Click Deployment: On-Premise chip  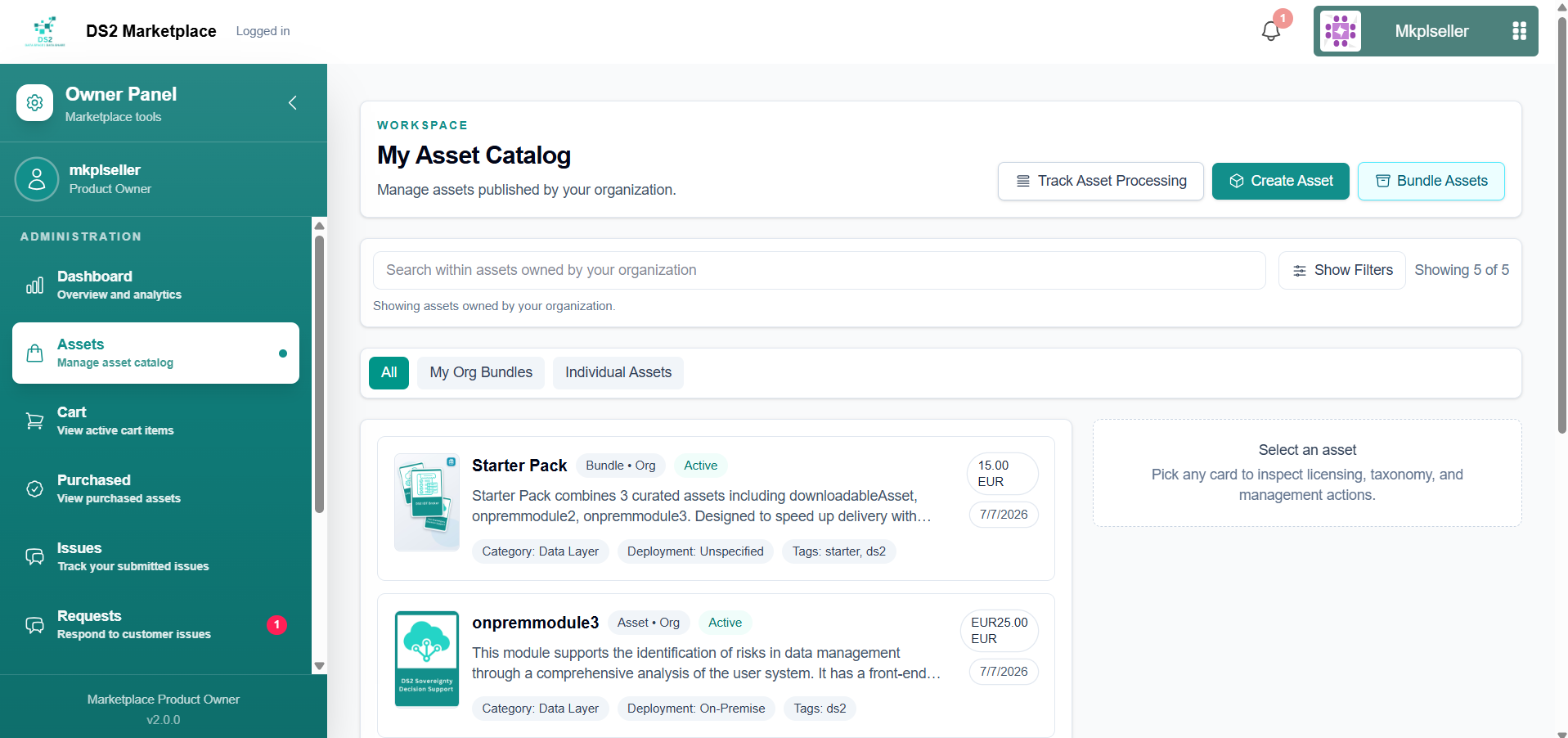coord(696,709)
